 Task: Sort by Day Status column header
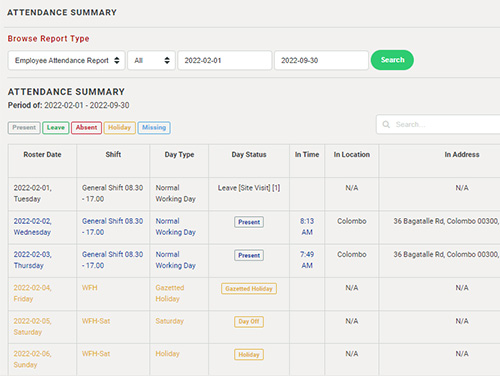249,155
